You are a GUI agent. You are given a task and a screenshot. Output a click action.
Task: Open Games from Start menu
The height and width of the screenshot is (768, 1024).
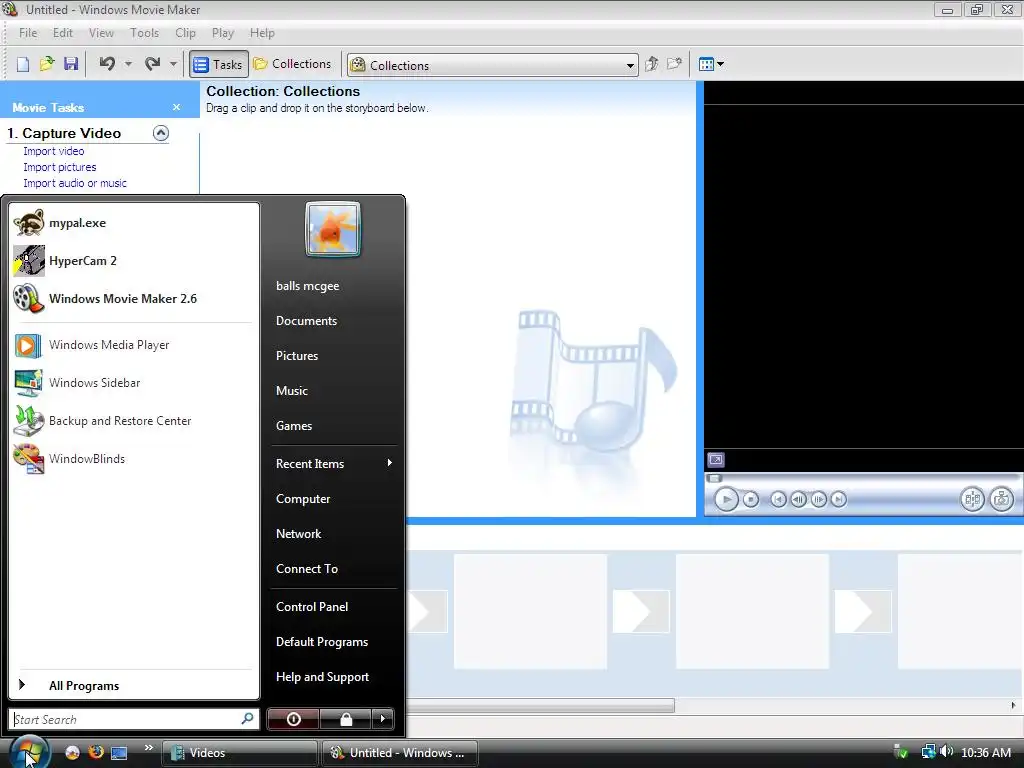pos(294,426)
